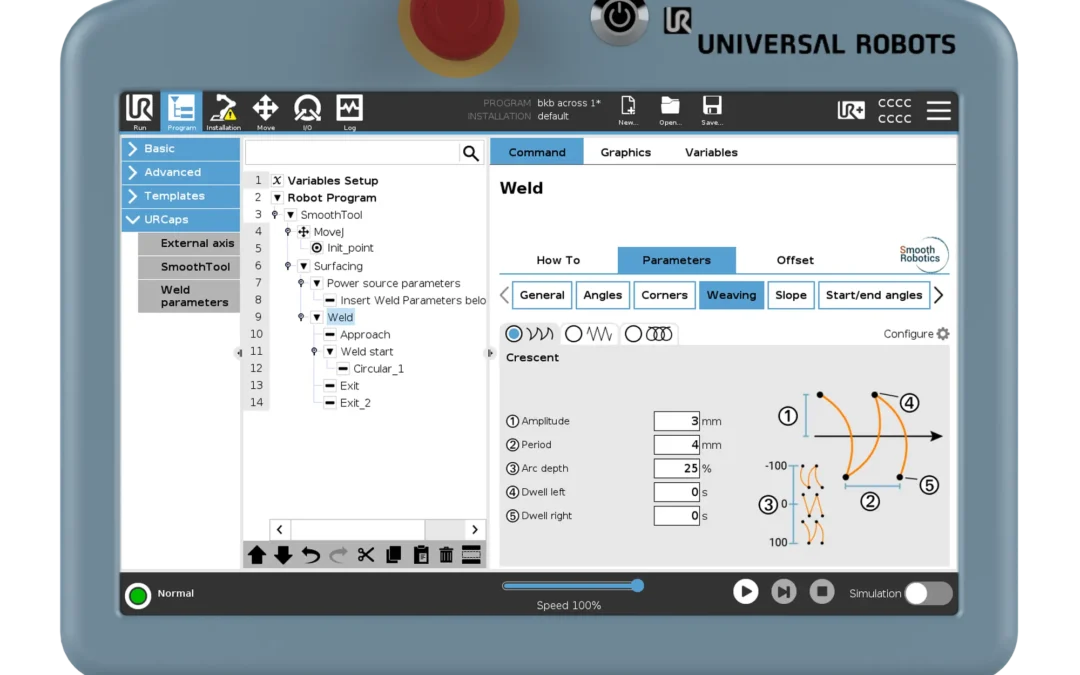Collapse the Surfacing tree node

click(304, 266)
